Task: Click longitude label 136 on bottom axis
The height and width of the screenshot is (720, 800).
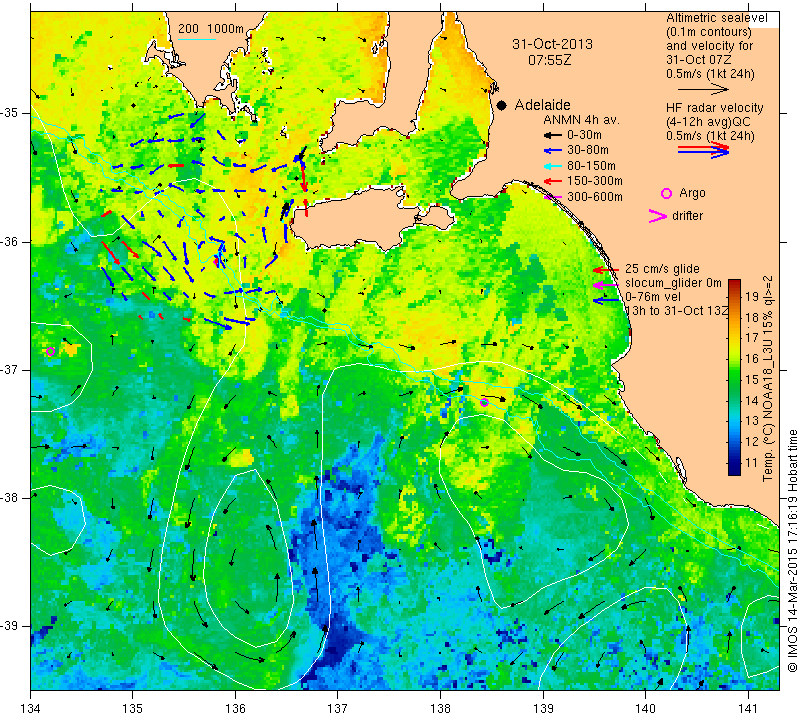Action: click(236, 709)
